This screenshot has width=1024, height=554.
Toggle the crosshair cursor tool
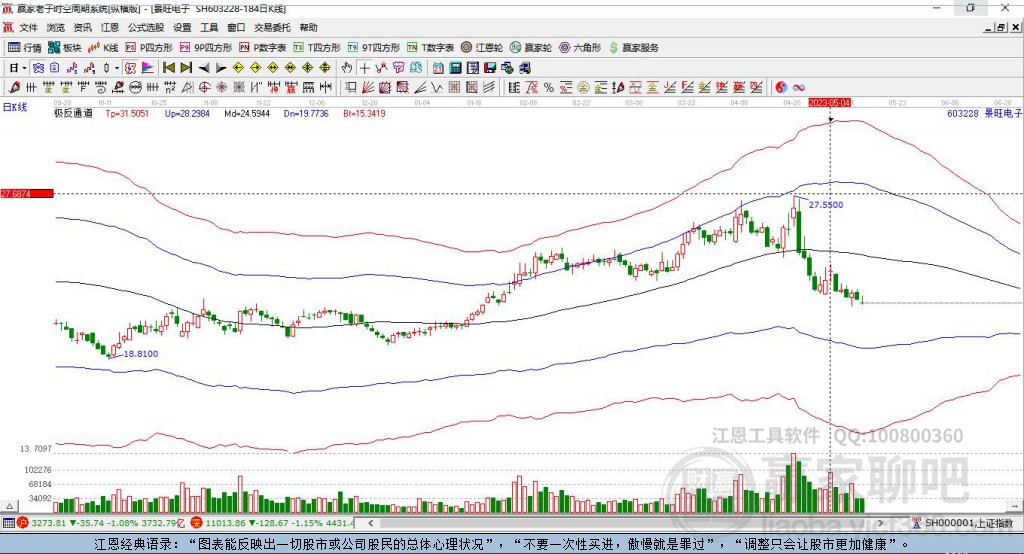364,68
